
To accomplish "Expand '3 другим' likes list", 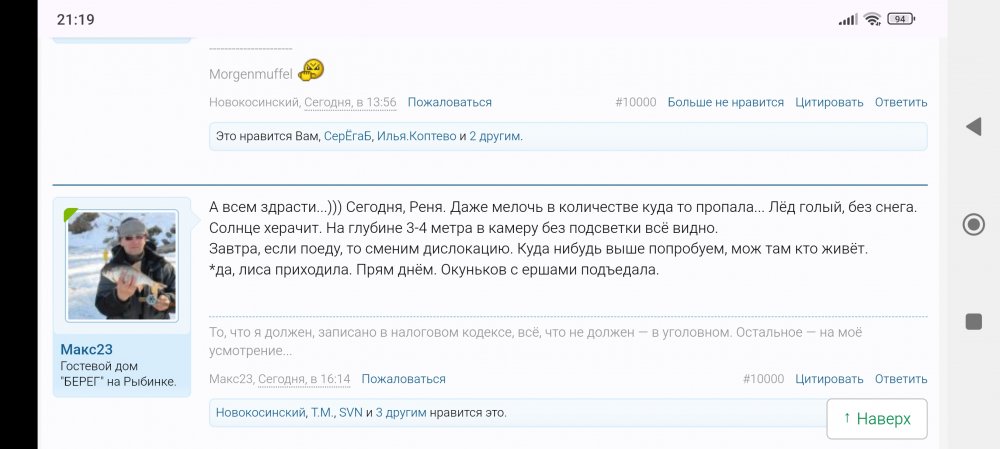I will coord(401,412).
